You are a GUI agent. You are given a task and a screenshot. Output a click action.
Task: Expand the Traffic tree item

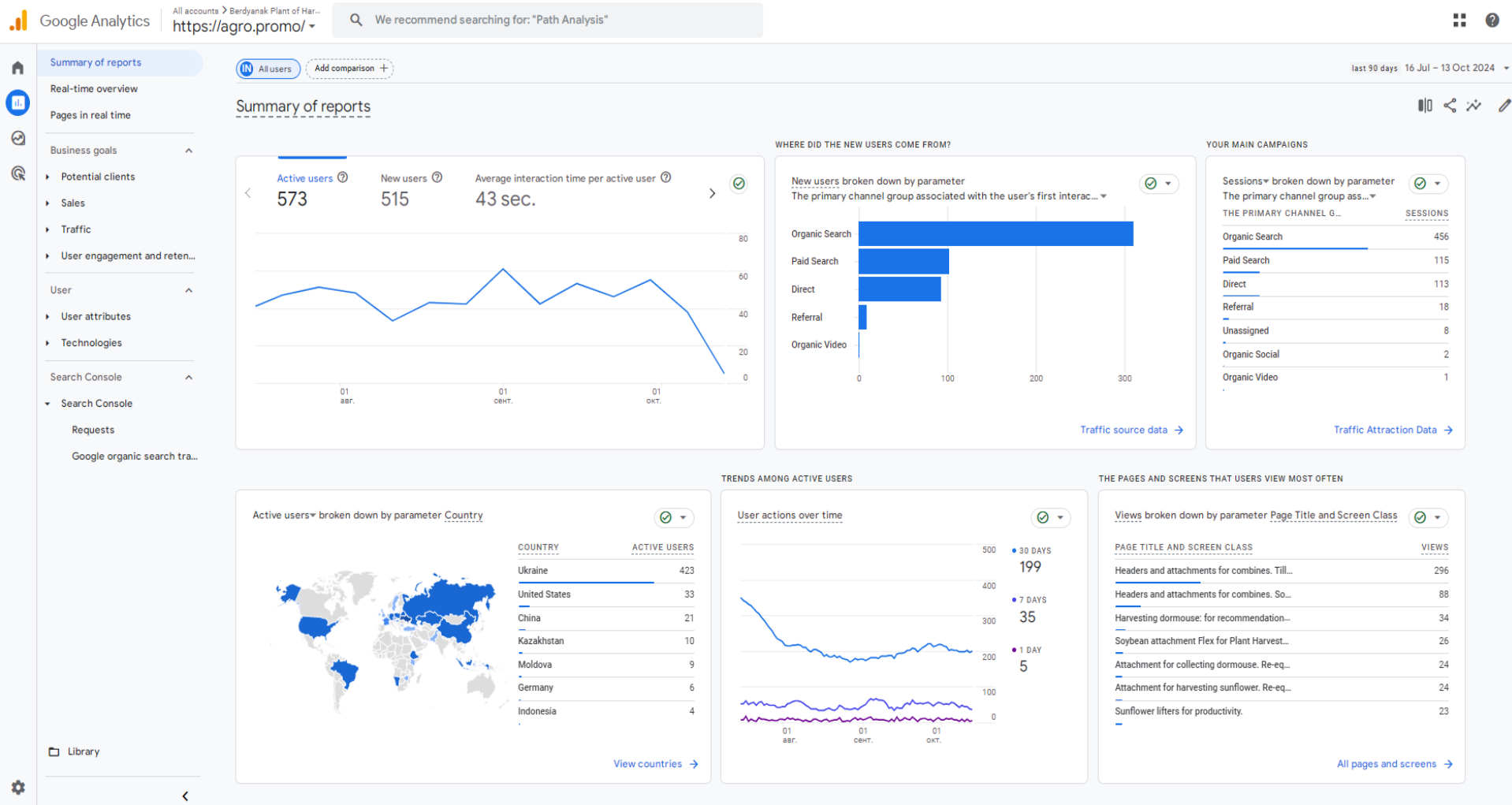point(47,229)
